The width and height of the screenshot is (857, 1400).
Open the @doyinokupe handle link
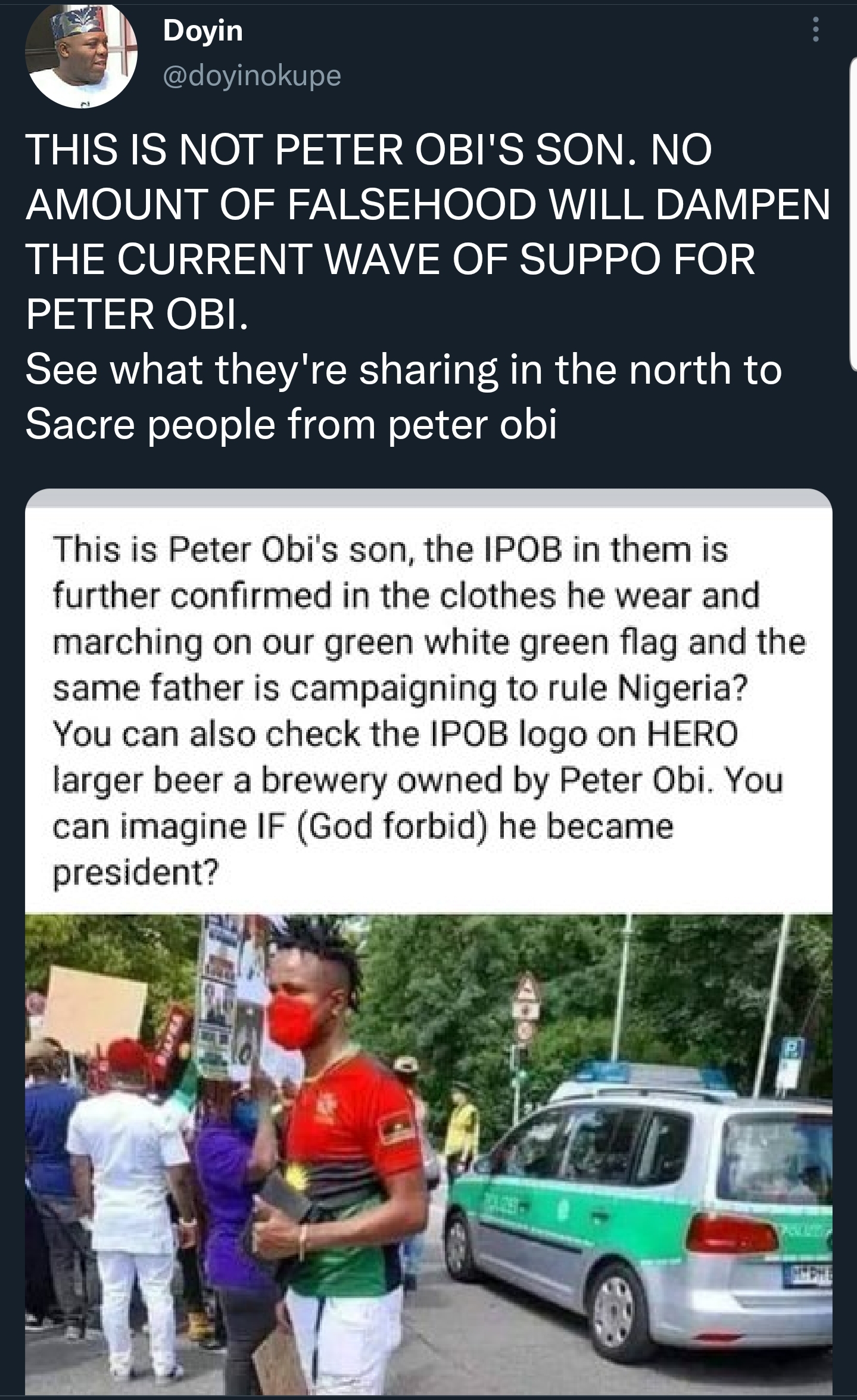point(251,74)
